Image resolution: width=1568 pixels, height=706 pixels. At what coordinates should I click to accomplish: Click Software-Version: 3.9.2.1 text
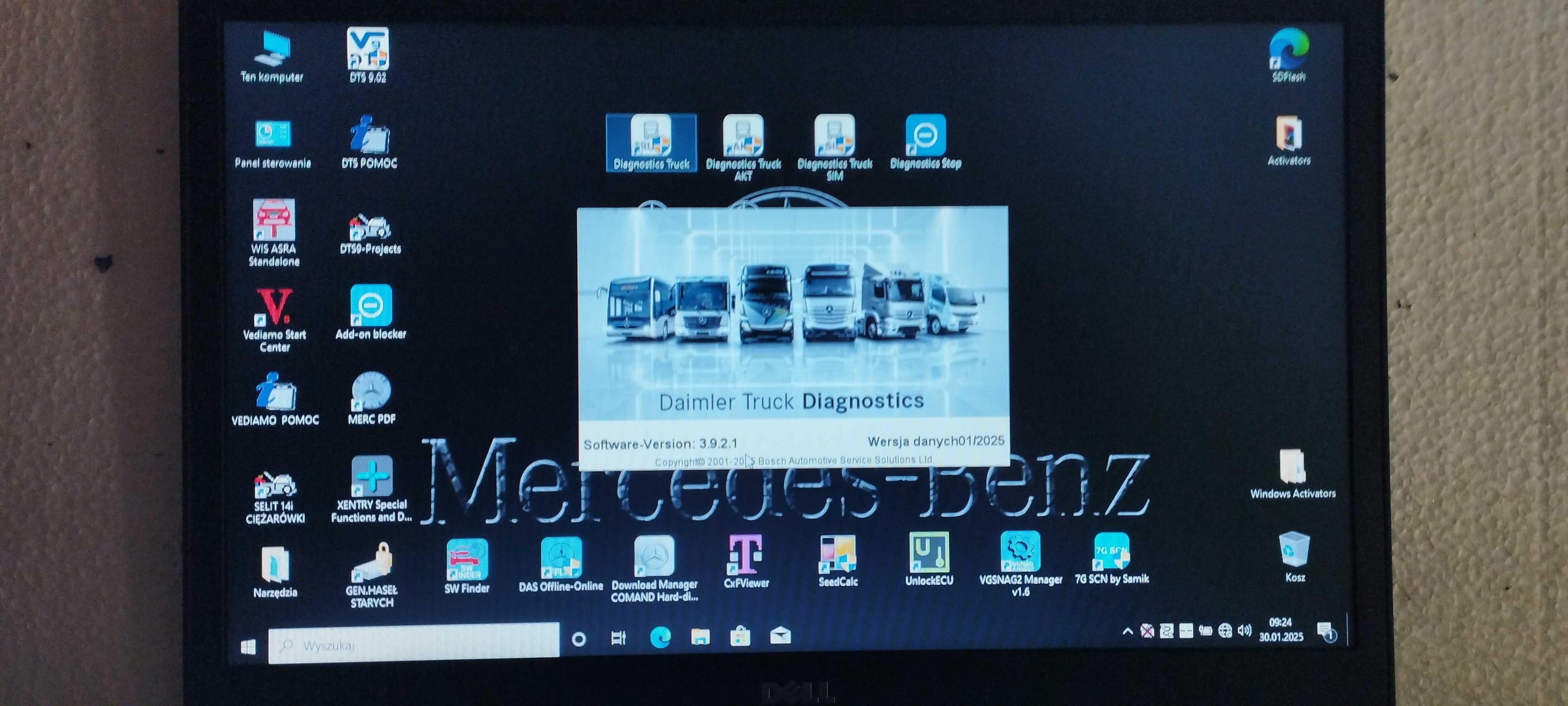(660, 444)
